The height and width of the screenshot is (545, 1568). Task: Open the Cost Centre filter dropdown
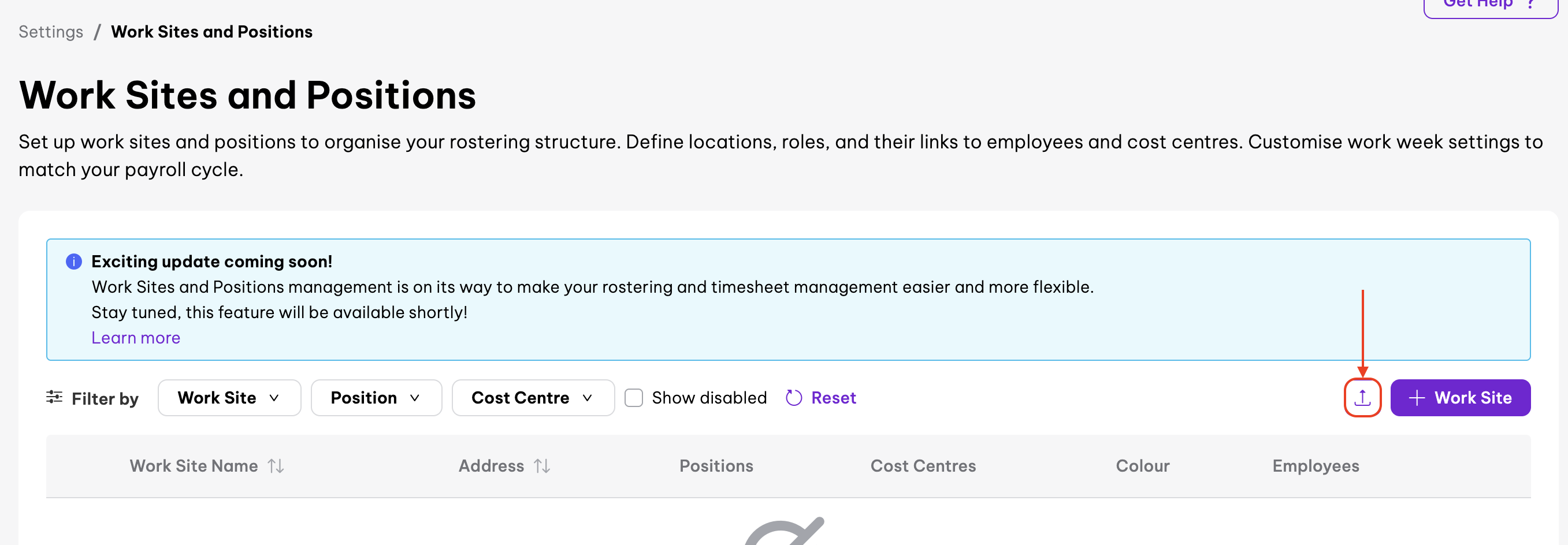click(x=533, y=398)
